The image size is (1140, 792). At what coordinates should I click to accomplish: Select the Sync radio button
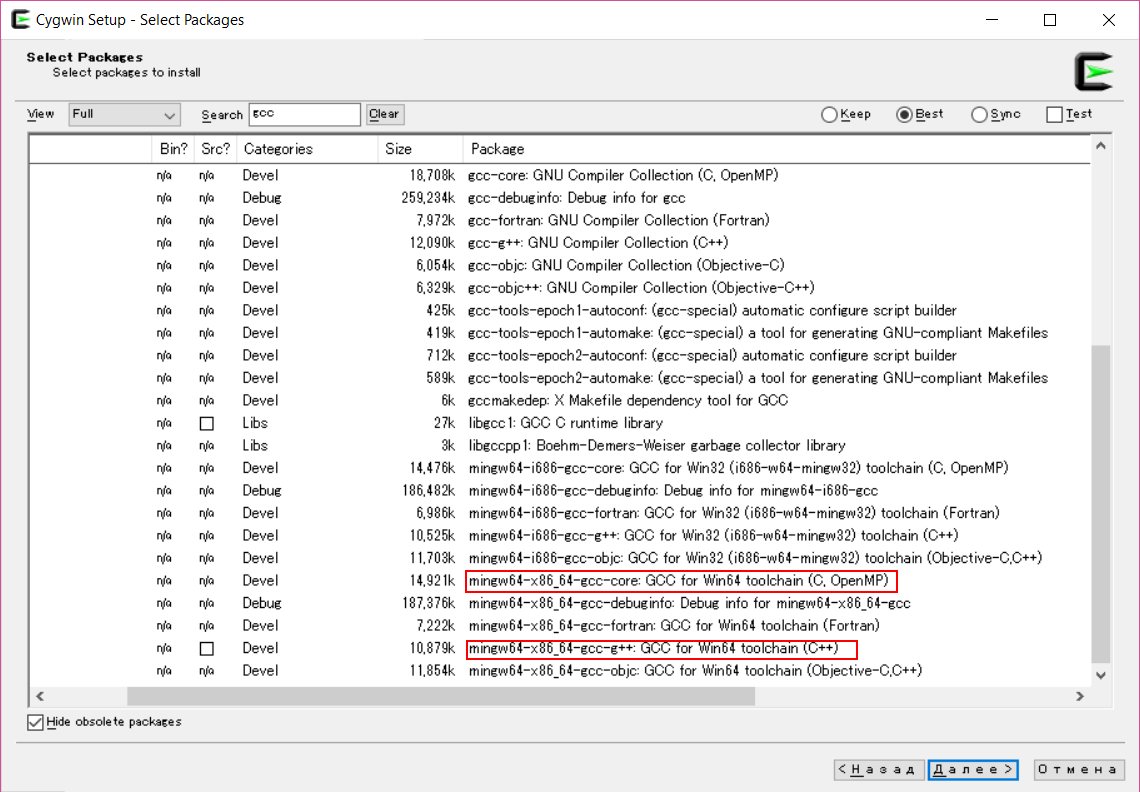tap(979, 115)
